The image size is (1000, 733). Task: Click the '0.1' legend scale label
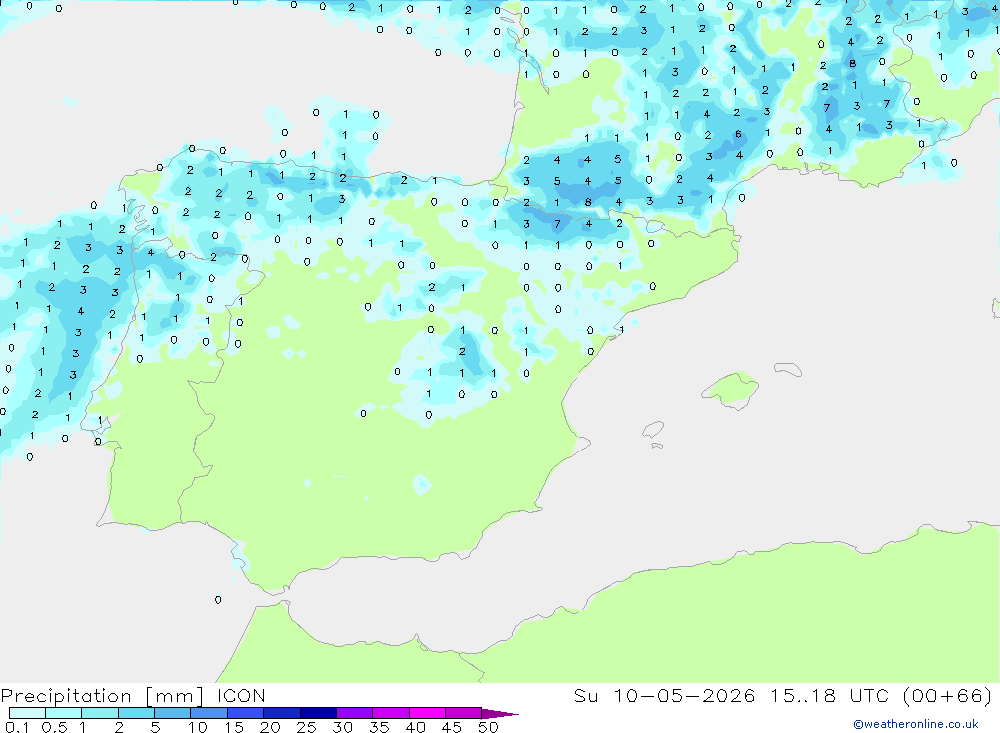pos(17,727)
